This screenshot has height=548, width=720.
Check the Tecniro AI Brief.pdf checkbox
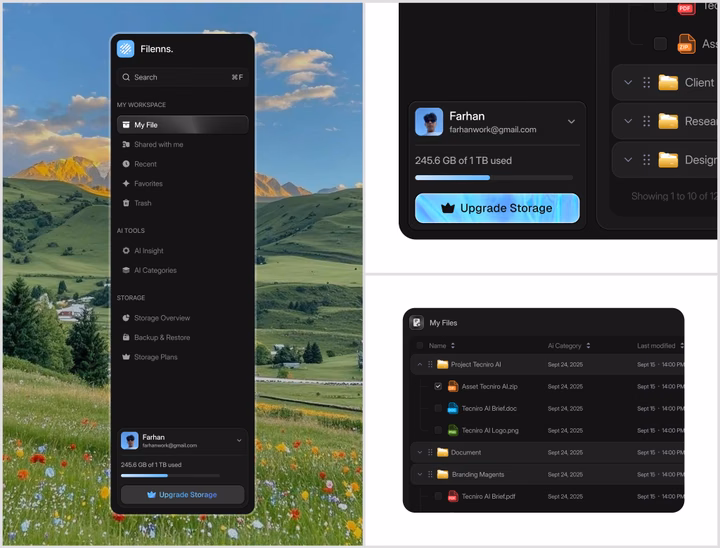point(438,496)
